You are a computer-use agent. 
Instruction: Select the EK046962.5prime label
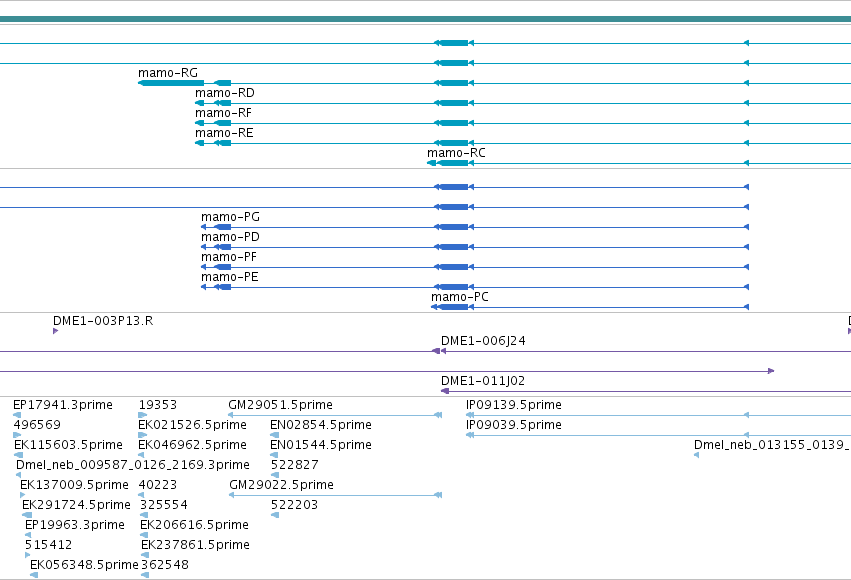point(193,445)
